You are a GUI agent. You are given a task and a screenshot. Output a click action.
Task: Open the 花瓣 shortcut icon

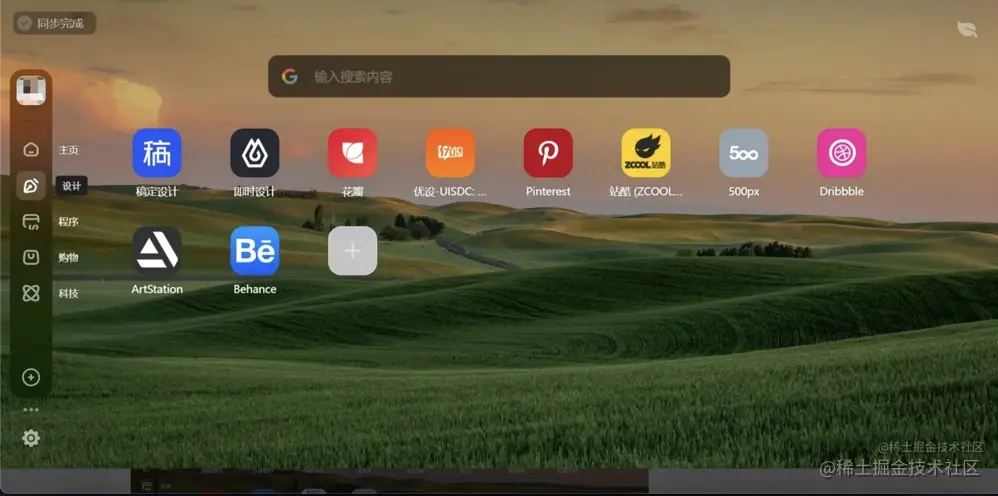point(353,153)
